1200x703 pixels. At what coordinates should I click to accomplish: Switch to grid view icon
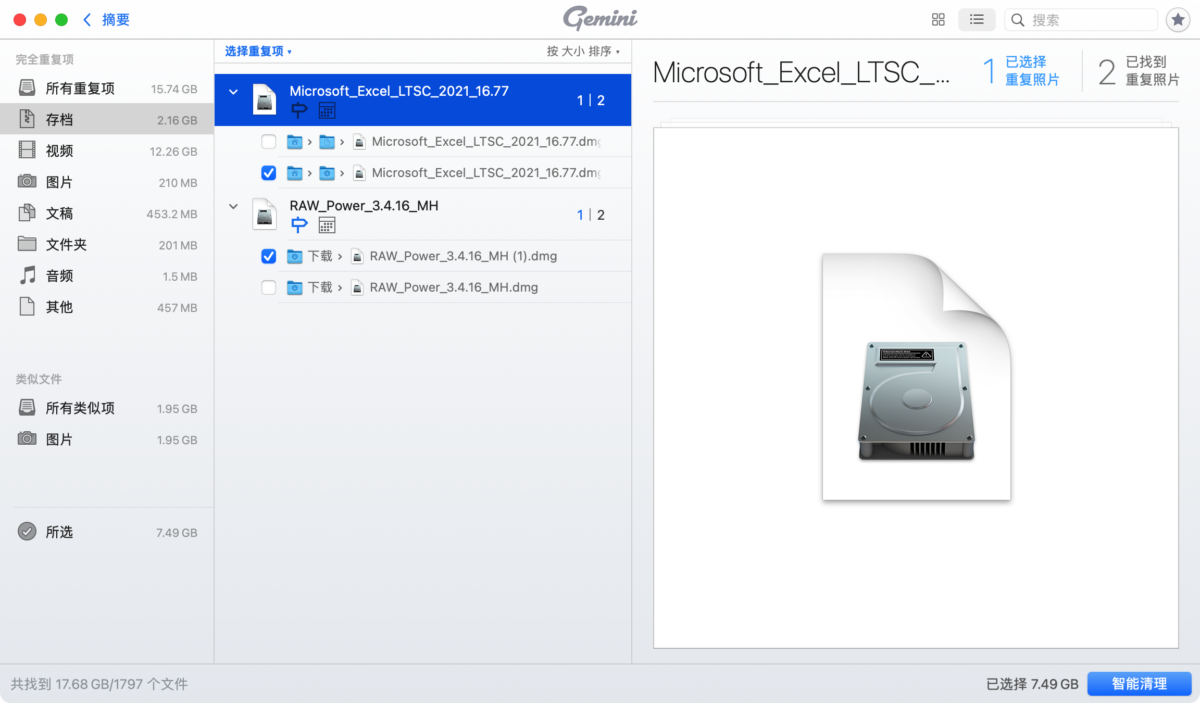[x=938, y=19]
